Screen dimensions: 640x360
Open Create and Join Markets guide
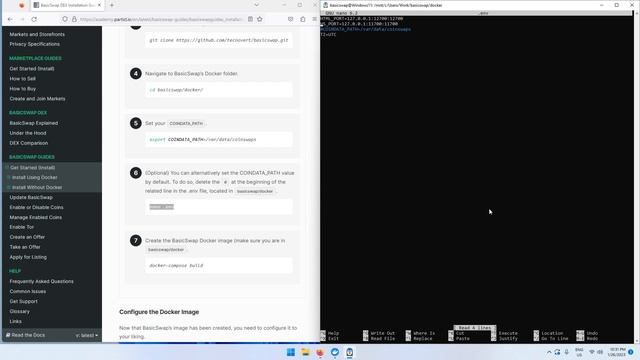(x=37, y=99)
